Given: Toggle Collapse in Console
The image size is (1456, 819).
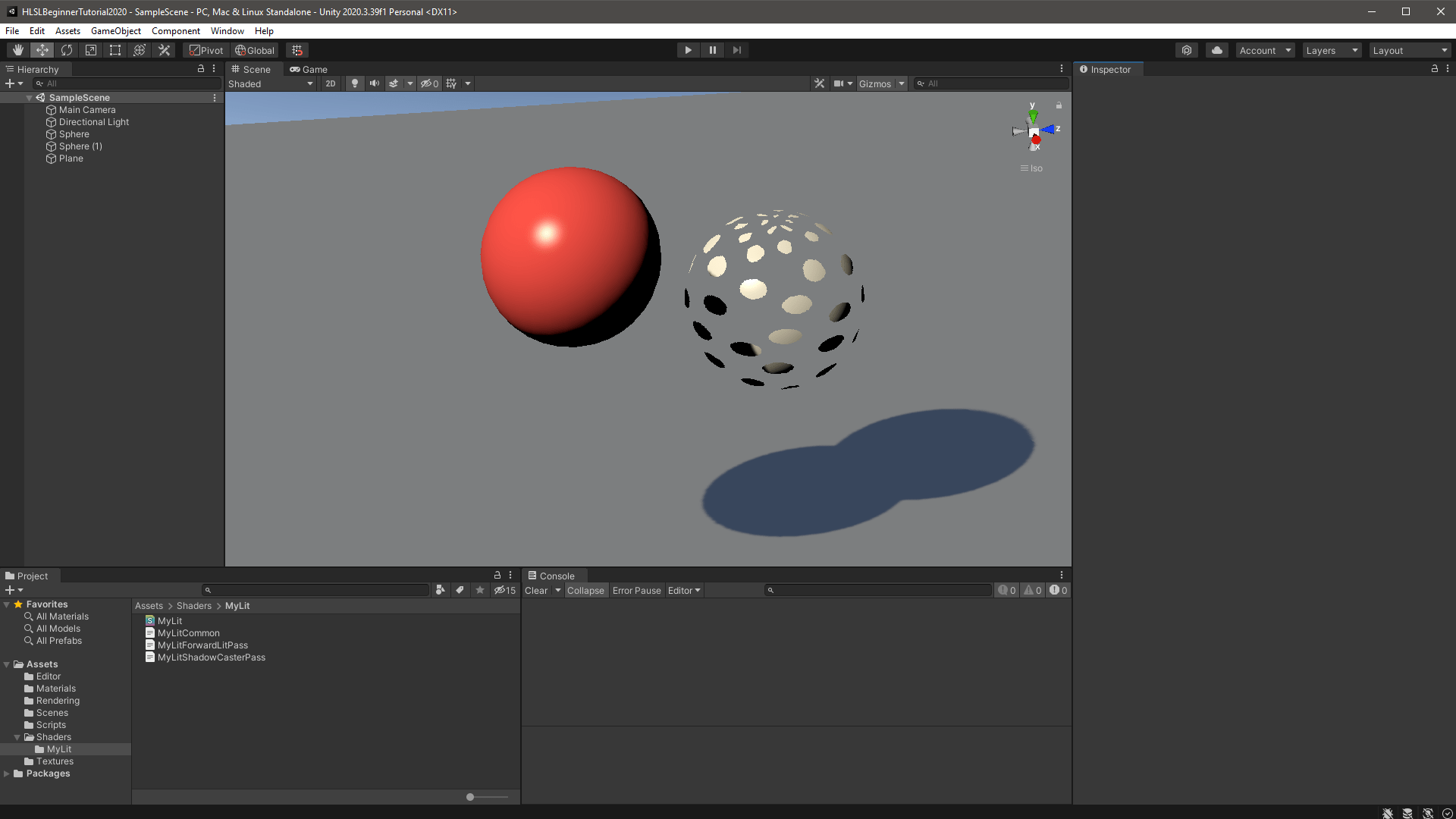Looking at the screenshot, I should pyautogui.click(x=585, y=591).
